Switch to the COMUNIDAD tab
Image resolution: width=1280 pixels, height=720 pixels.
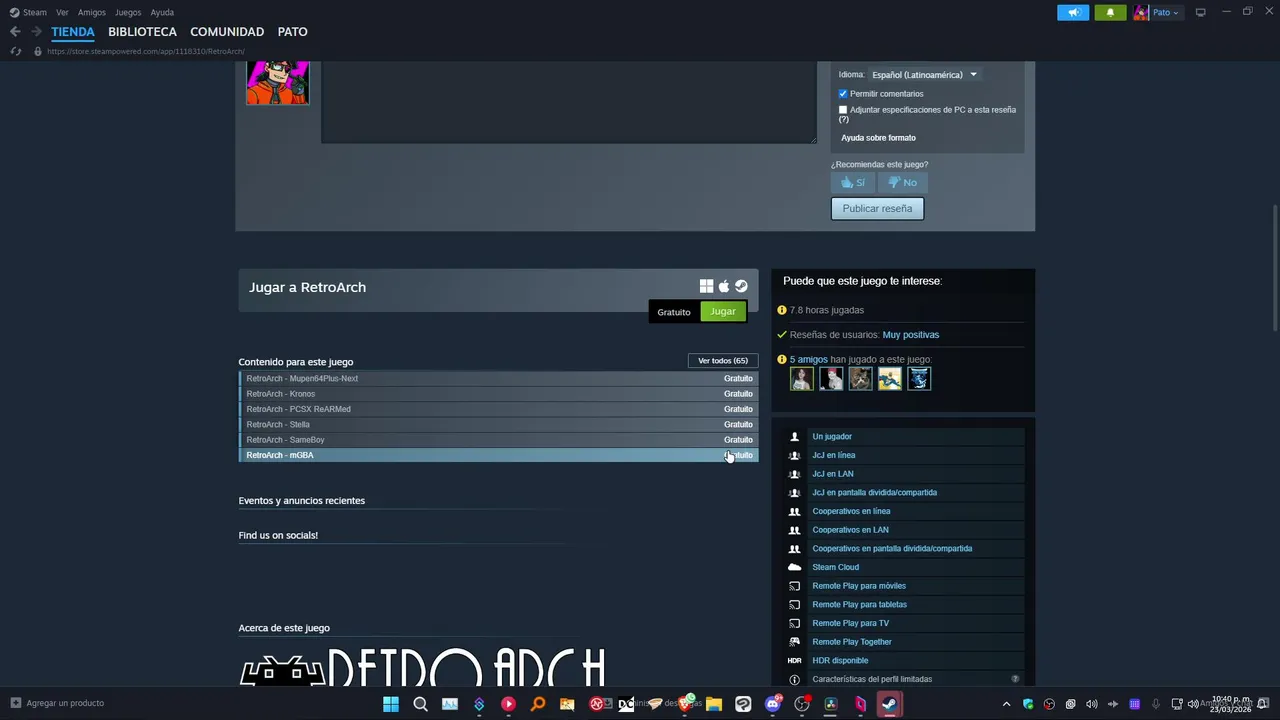(227, 32)
